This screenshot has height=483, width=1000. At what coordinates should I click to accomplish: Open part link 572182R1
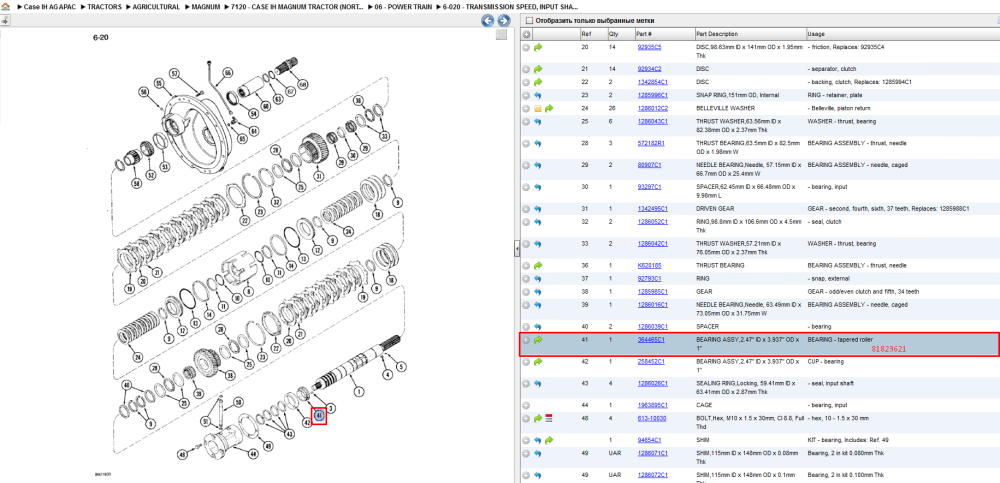[651, 144]
